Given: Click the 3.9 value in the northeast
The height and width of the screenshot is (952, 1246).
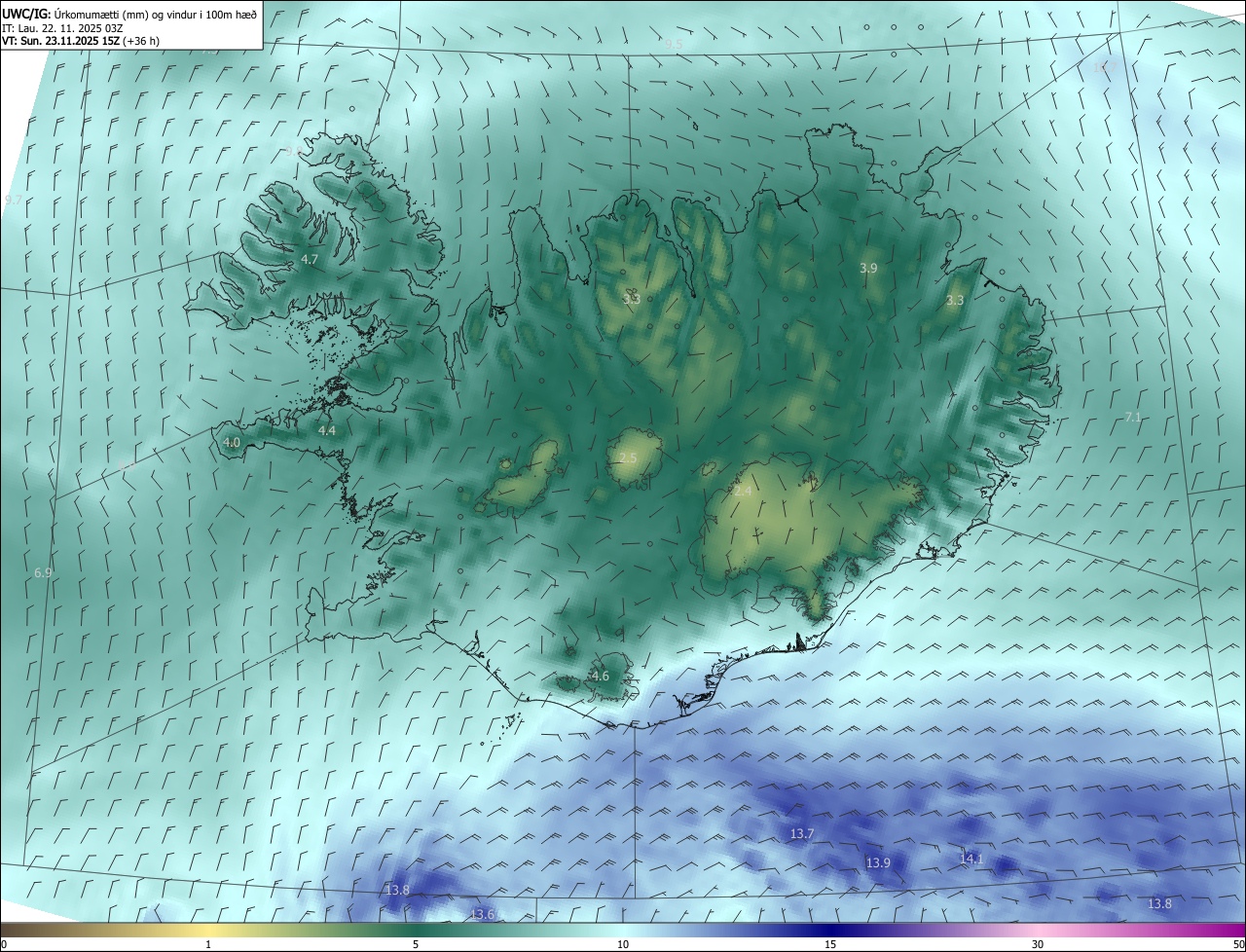Looking at the screenshot, I should 869,268.
